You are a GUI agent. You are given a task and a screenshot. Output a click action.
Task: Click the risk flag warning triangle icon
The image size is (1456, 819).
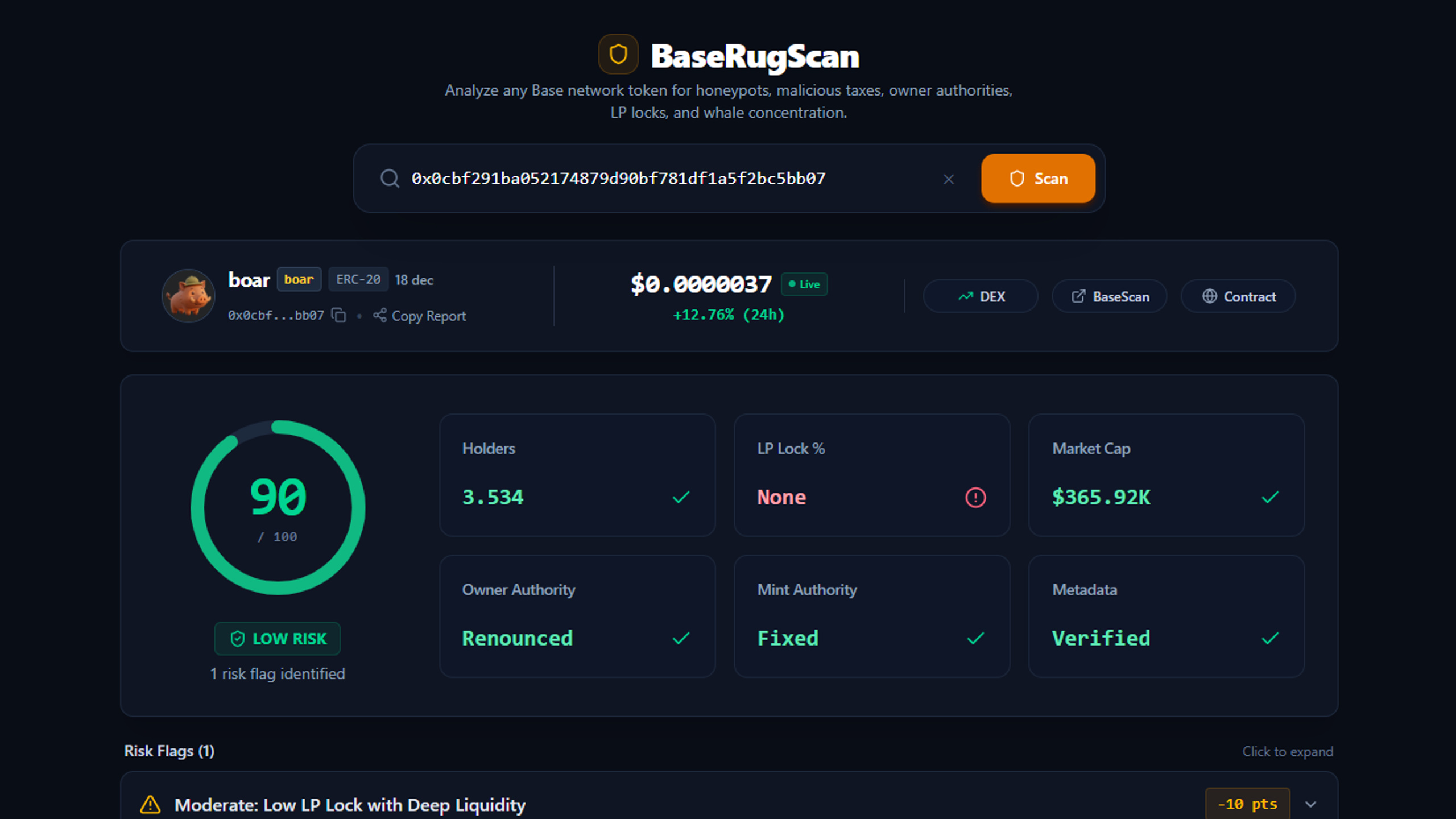click(x=150, y=805)
